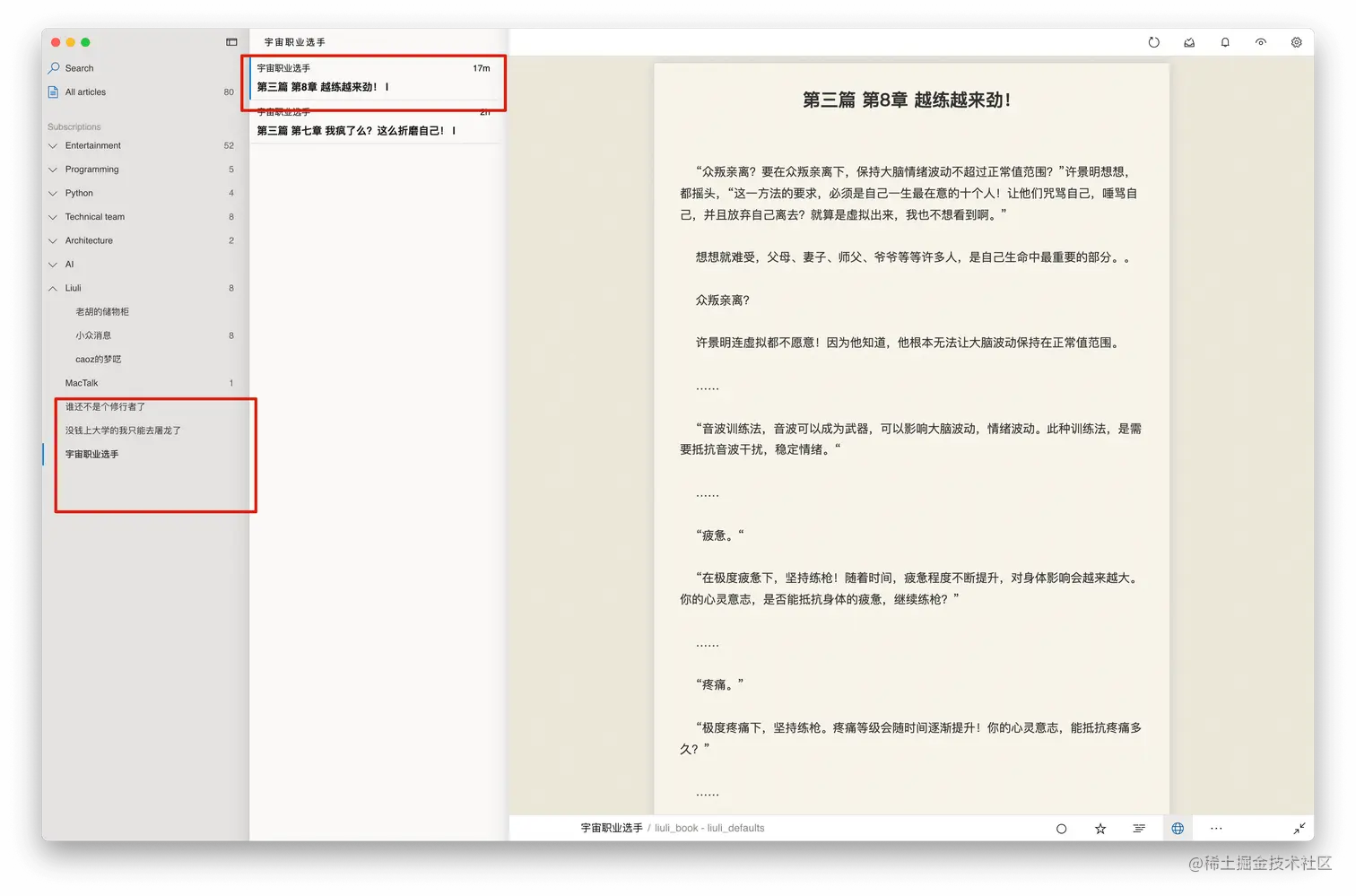Image resolution: width=1356 pixels, height=896 pixels.
Task: Select the MacTalk feed in the sidebar
Action: 82,382
